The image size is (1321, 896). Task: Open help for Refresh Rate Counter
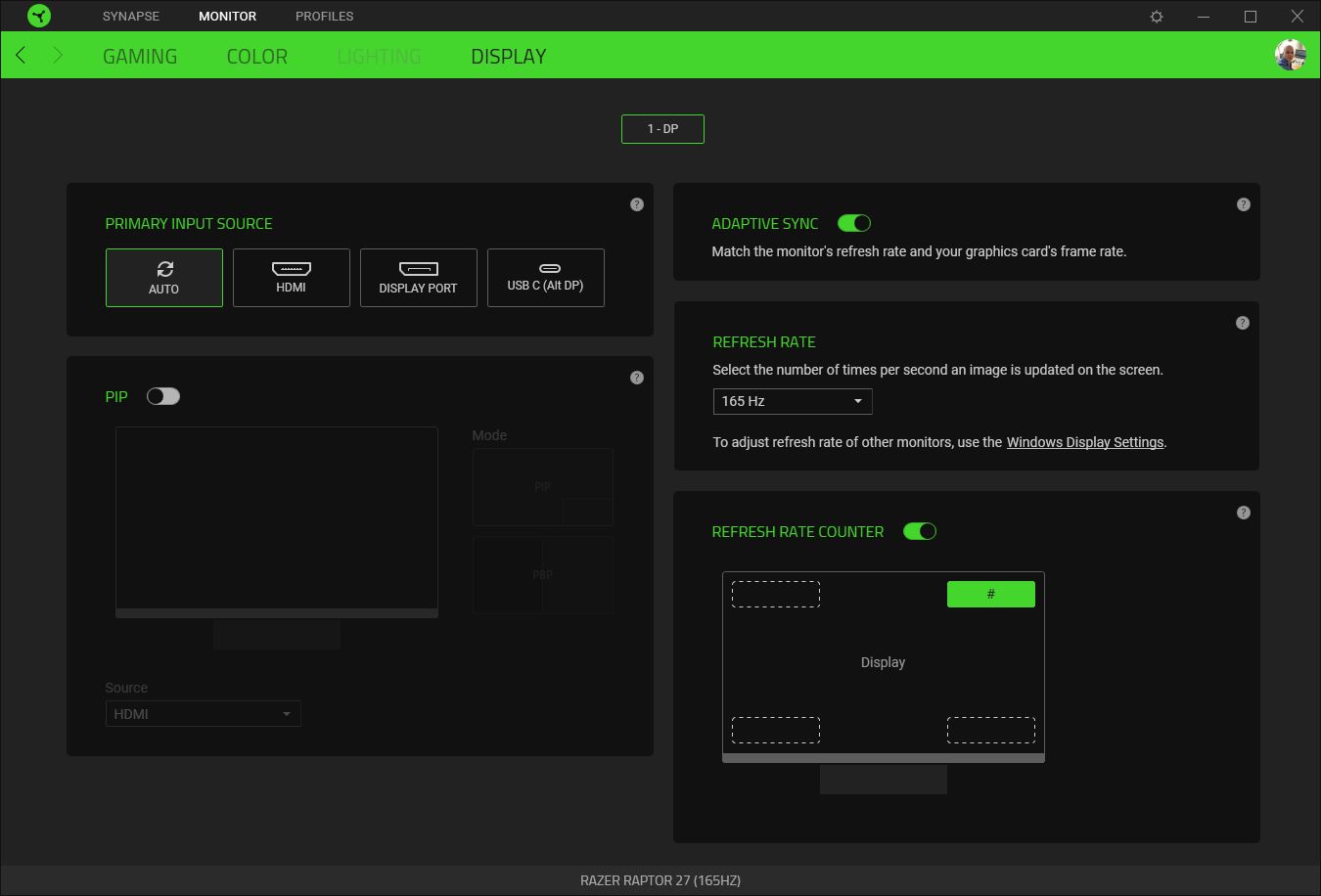(x=1244, y=513)
